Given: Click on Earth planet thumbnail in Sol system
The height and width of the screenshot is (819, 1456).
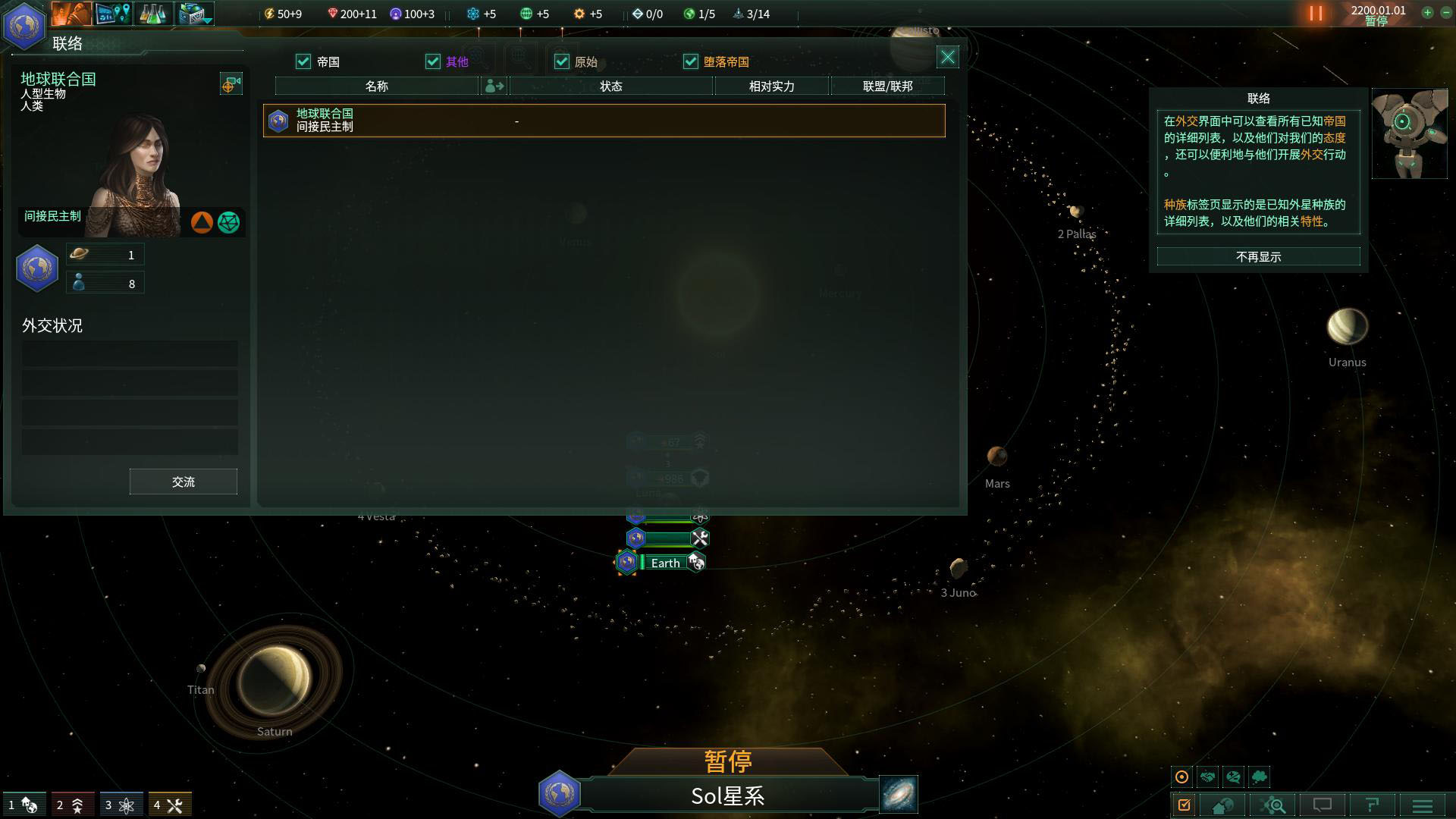Looking at the screenshot, I should (x=628, y=562).
